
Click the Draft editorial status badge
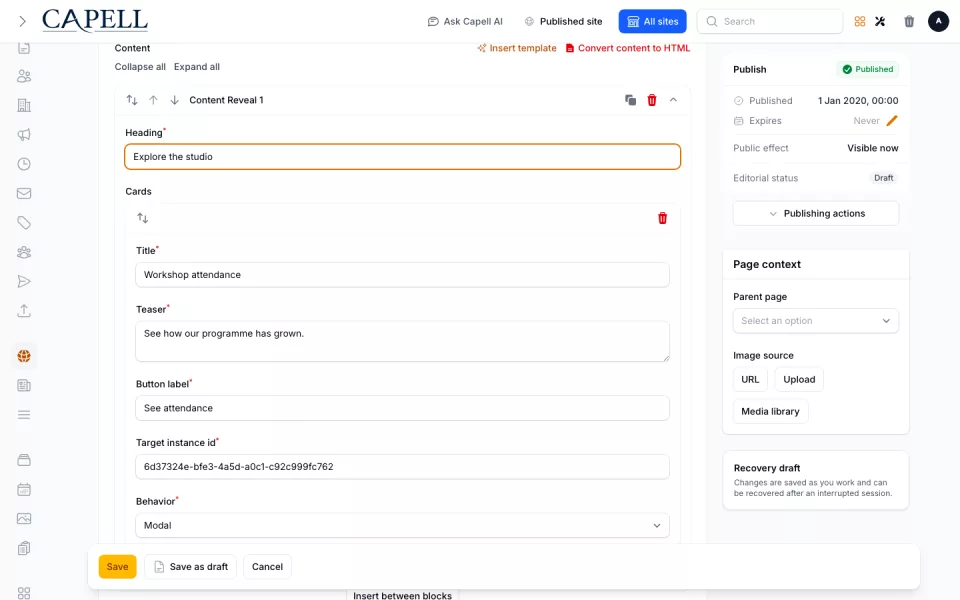click(883, 178)
